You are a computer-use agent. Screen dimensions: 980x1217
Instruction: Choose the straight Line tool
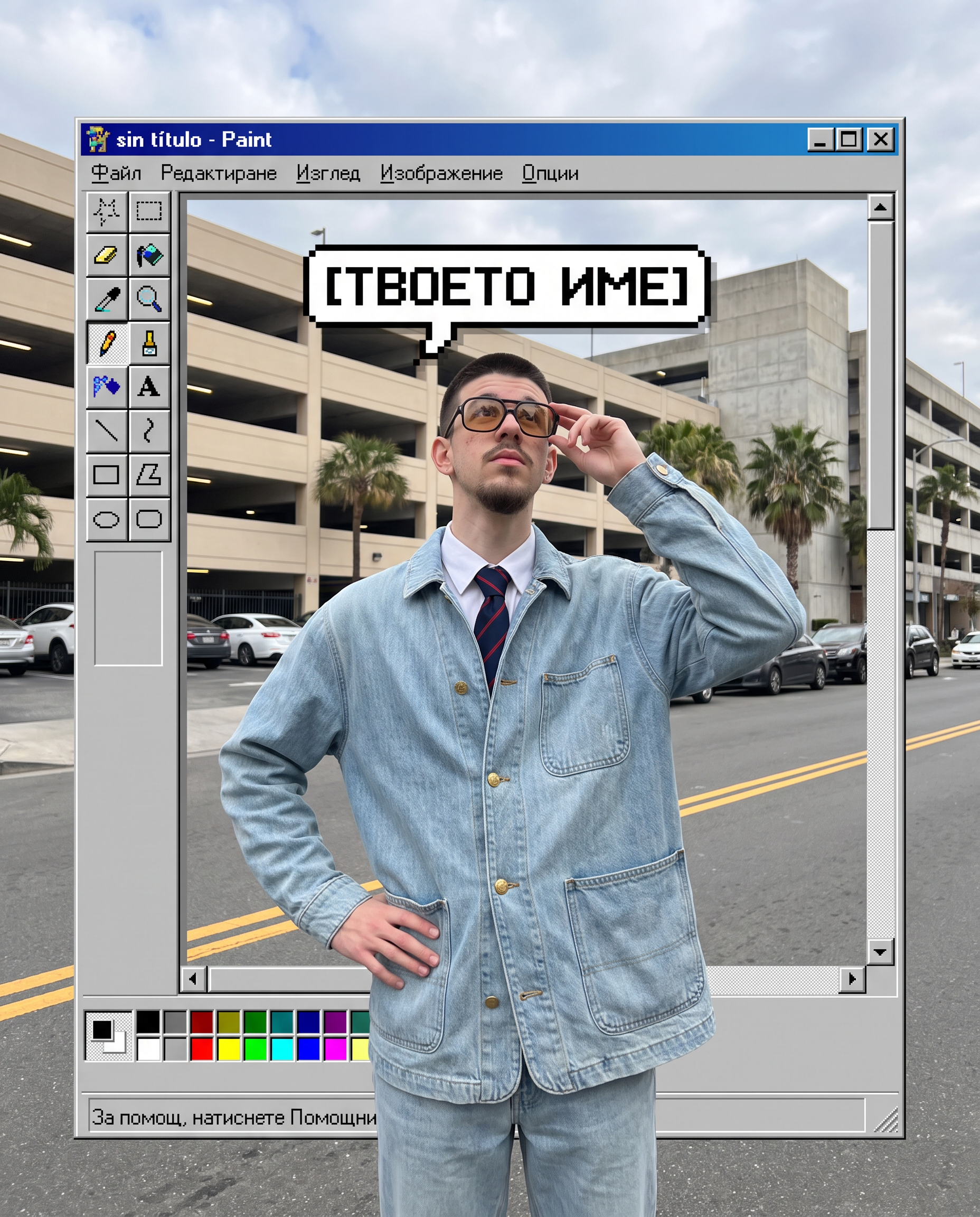pos(107,431)
